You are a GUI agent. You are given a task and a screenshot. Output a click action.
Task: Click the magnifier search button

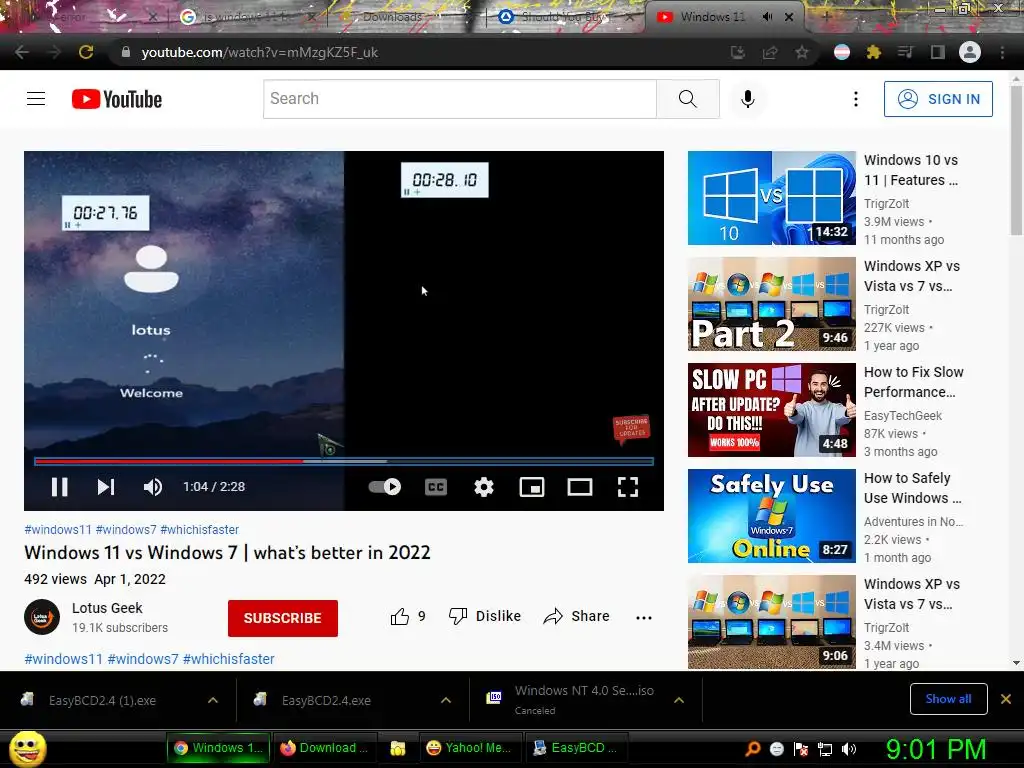click(x=688, y=99)
